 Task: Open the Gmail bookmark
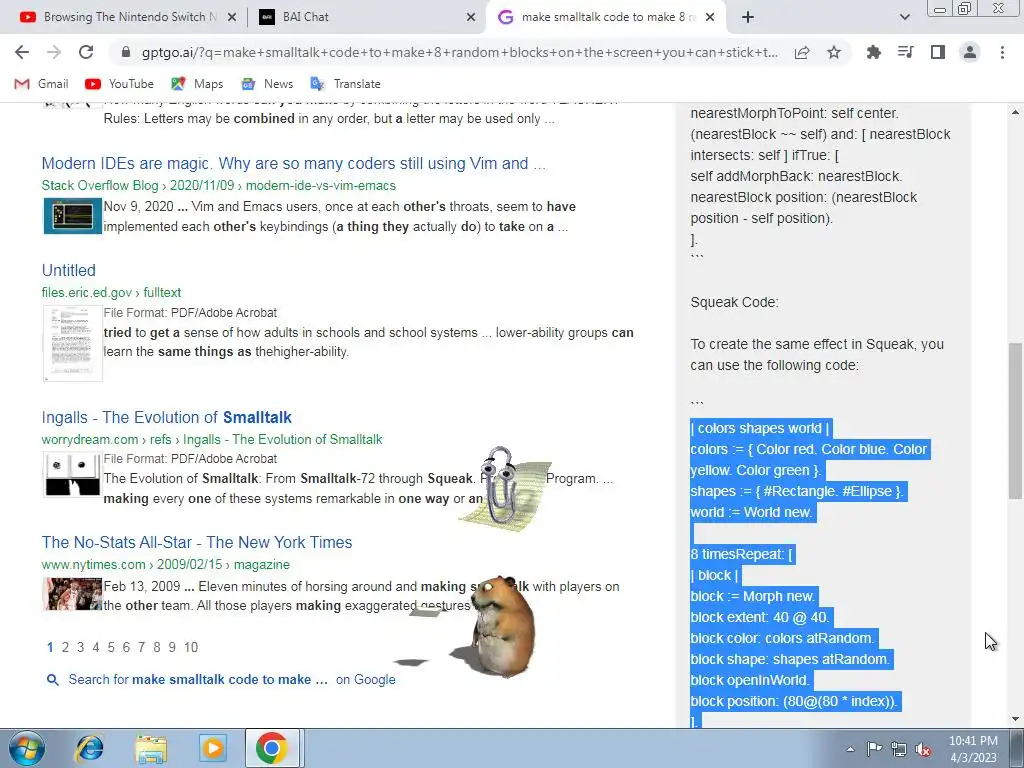click(x=42, y=84)
